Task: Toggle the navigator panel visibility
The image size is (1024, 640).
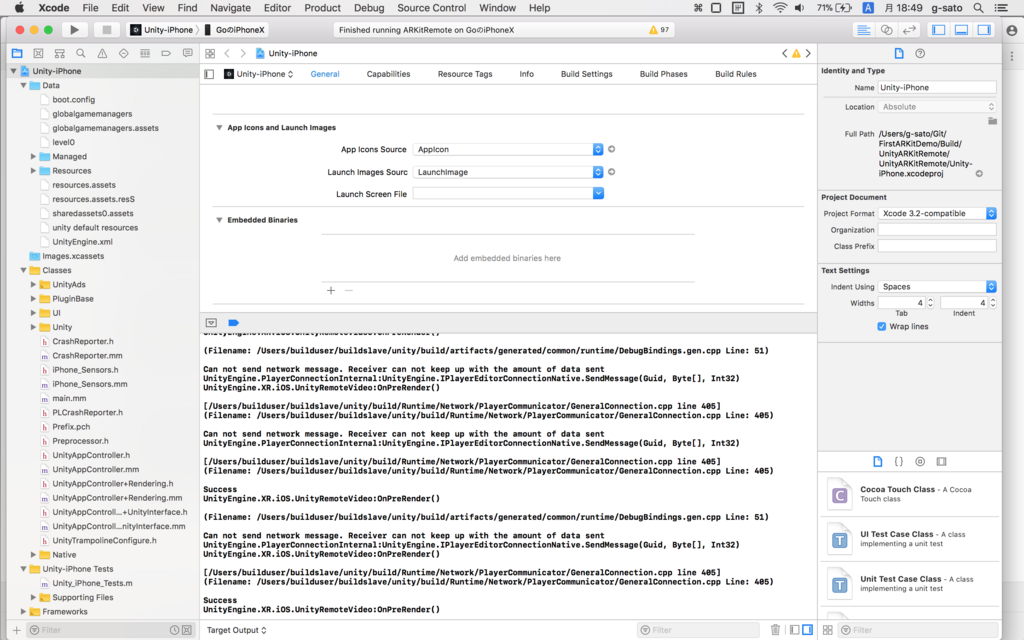Action: coord(938,30)
